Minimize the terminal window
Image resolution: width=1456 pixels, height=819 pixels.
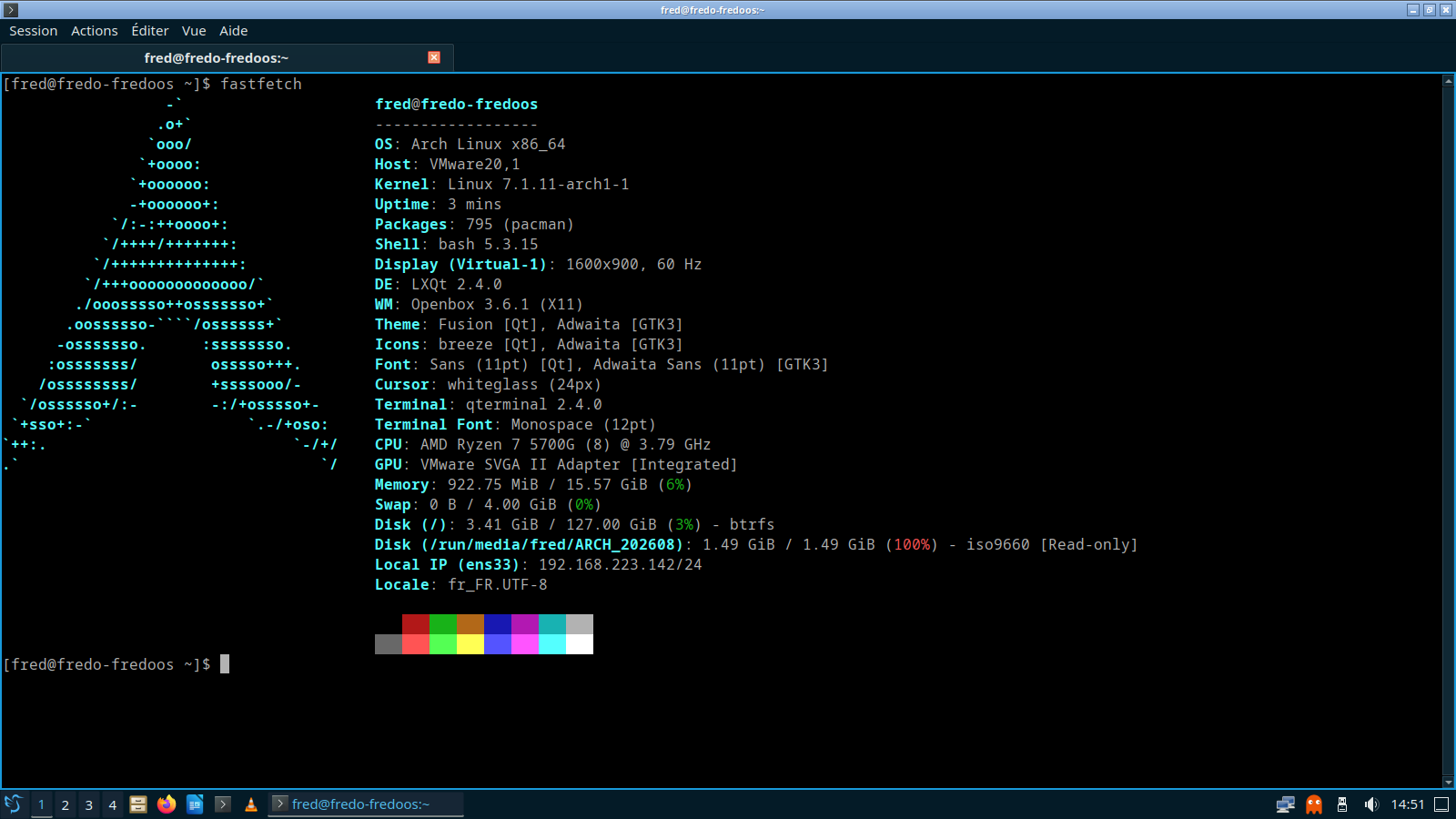[x=1413, y=10]
